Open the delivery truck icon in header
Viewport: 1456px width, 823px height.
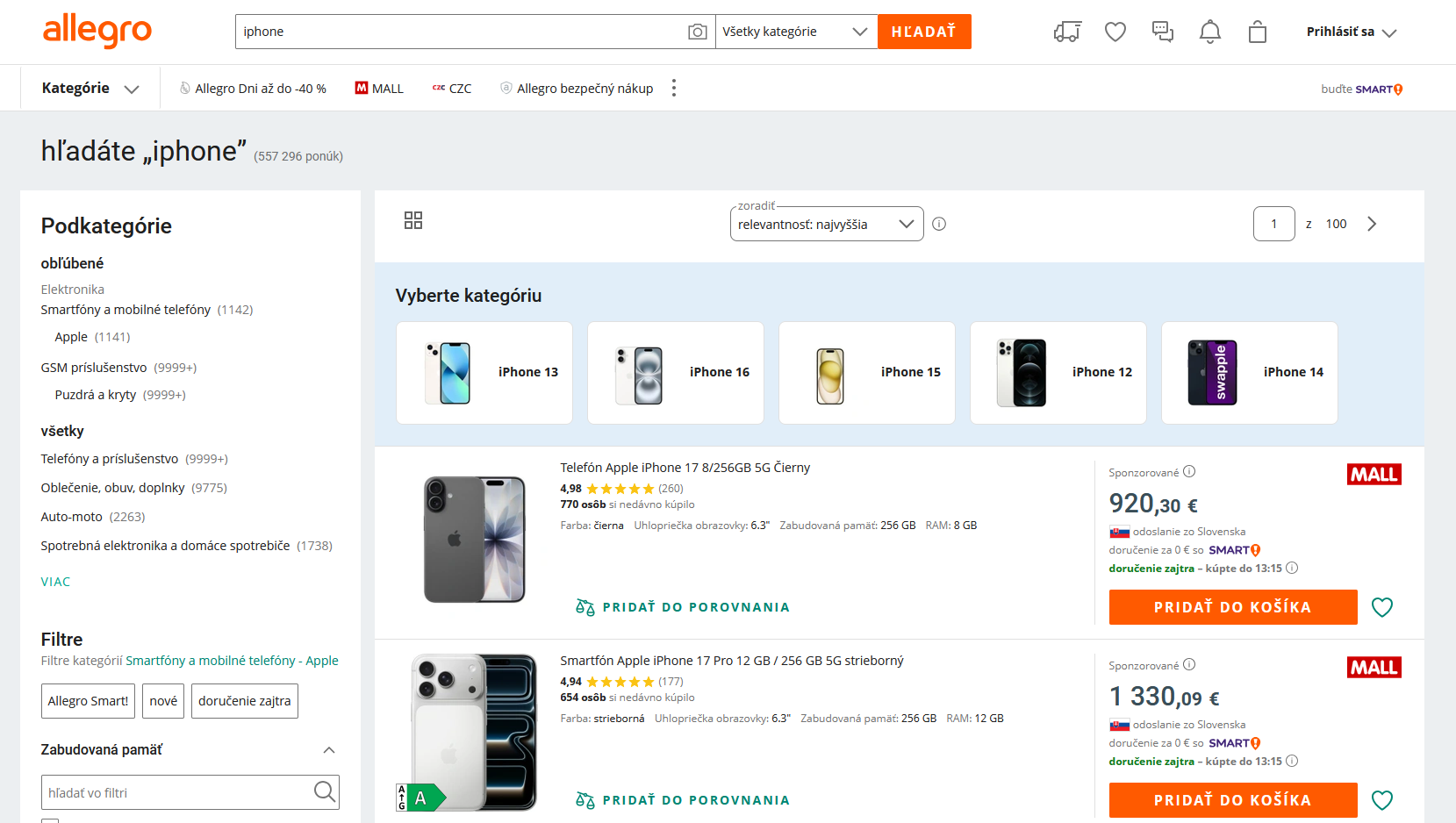(x=1067, y=32)
